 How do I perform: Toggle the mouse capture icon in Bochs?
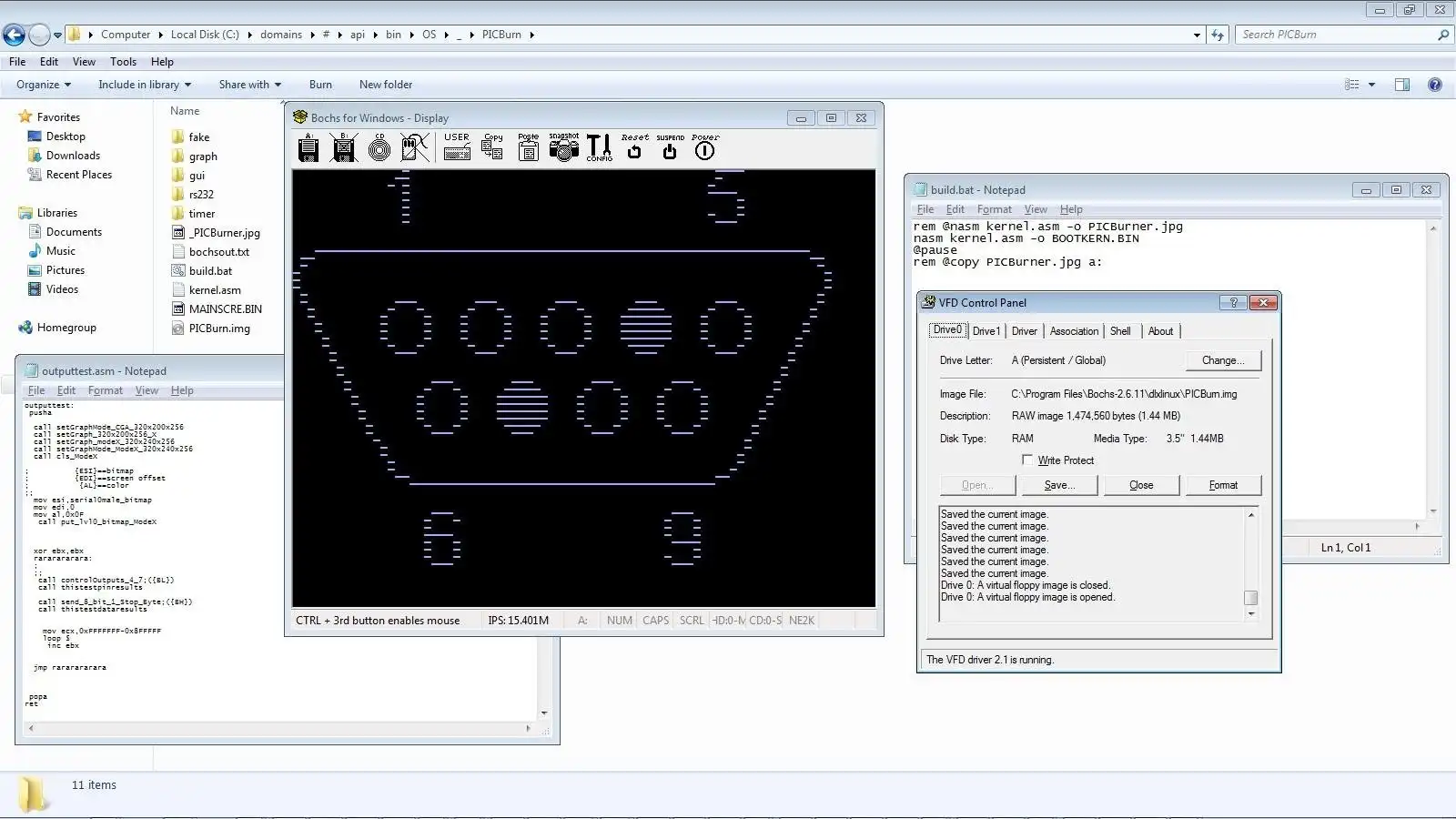pyautogui.click(x=415, y=147)
